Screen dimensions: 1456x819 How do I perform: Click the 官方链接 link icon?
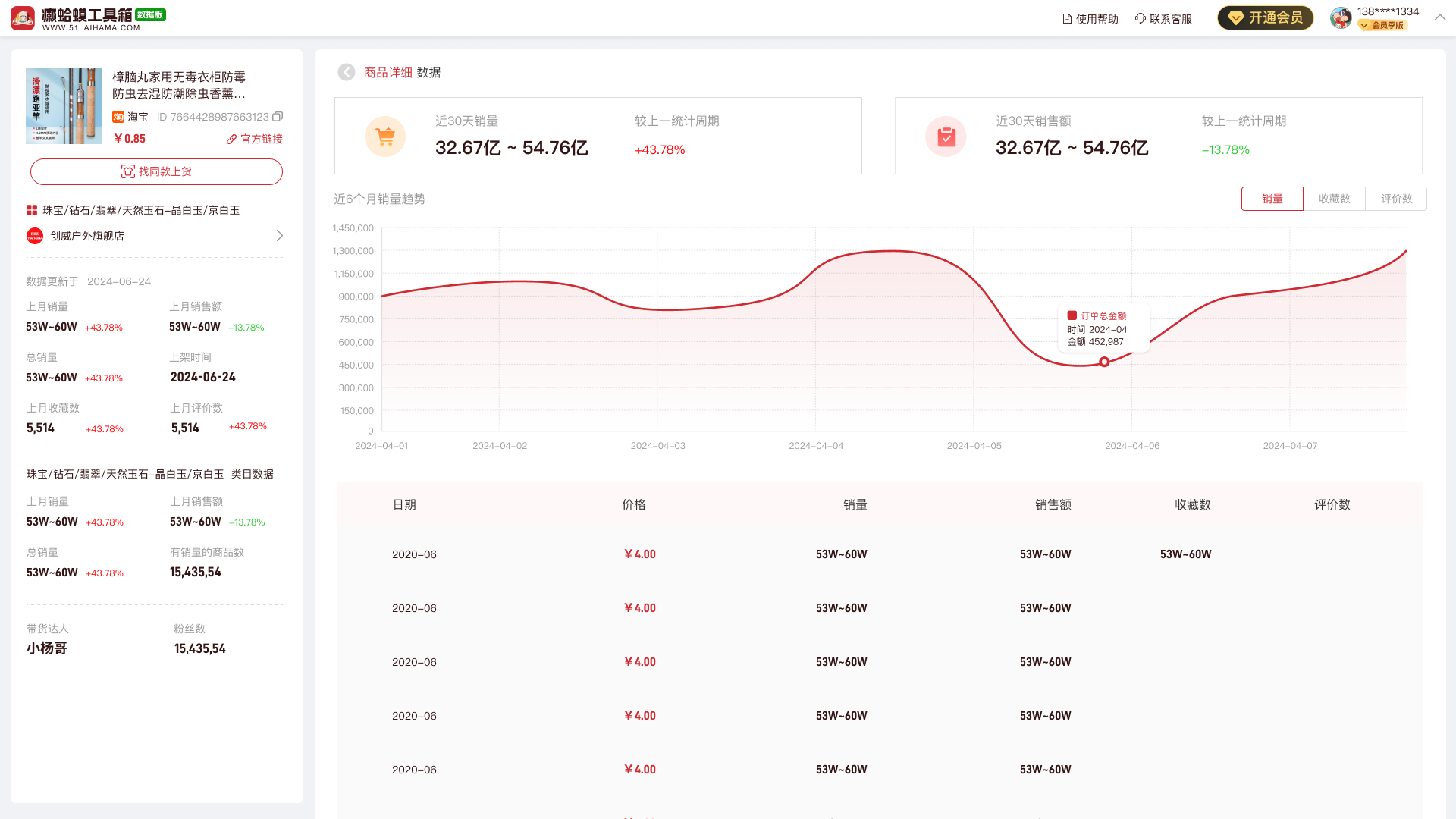pos(231,139)
